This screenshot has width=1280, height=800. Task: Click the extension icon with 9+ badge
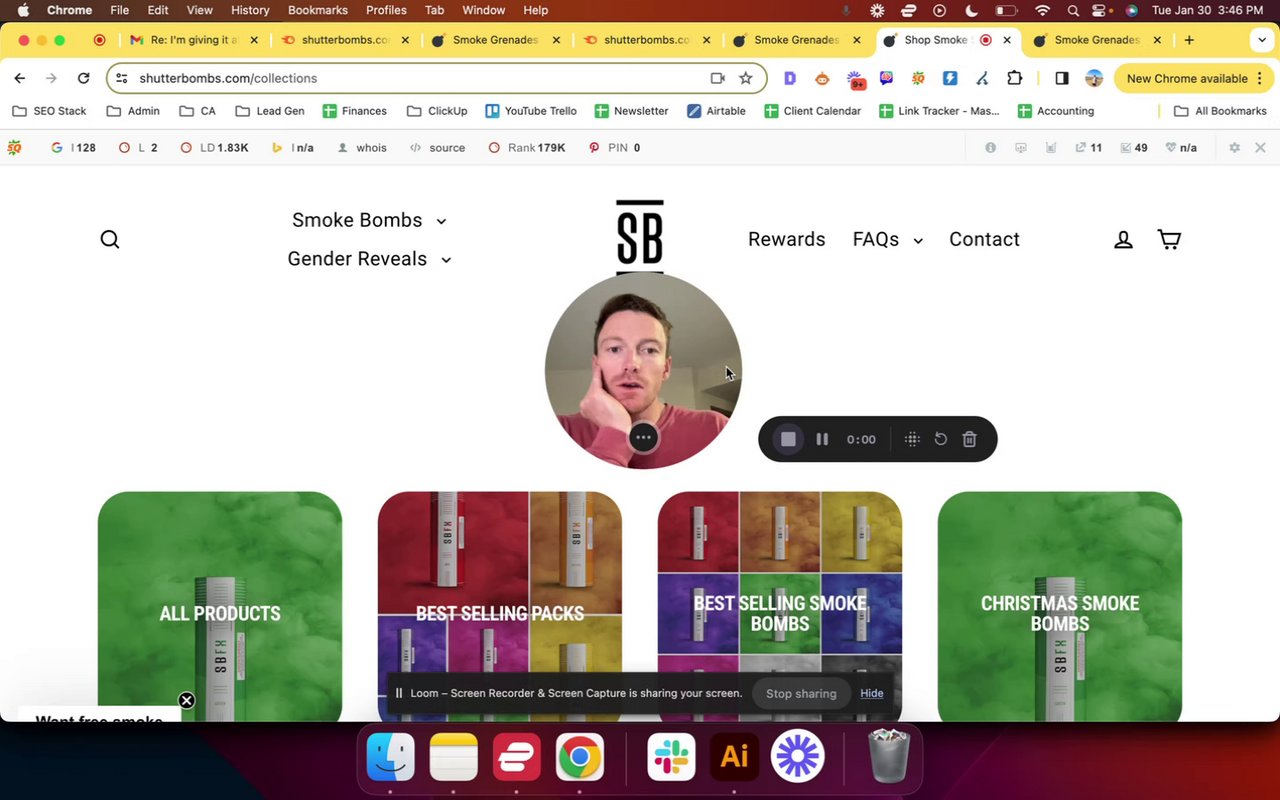click(855, 78)
